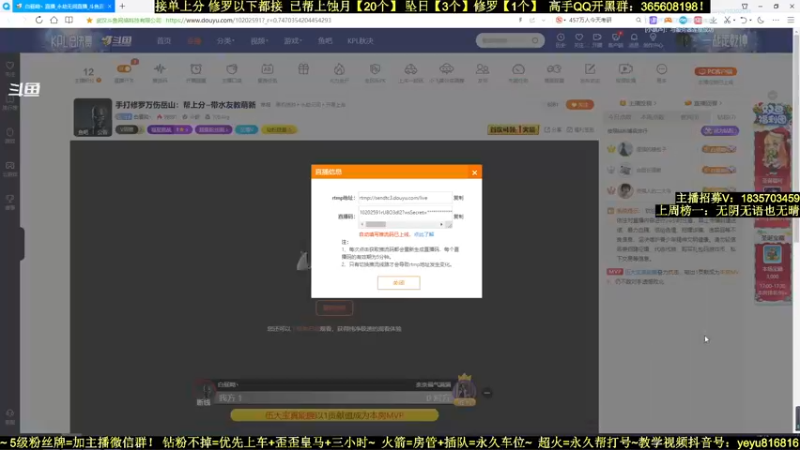Screen dimensions: 800x450
Task: Click the purple button in the ranking panel
Action: click(719, 131)
